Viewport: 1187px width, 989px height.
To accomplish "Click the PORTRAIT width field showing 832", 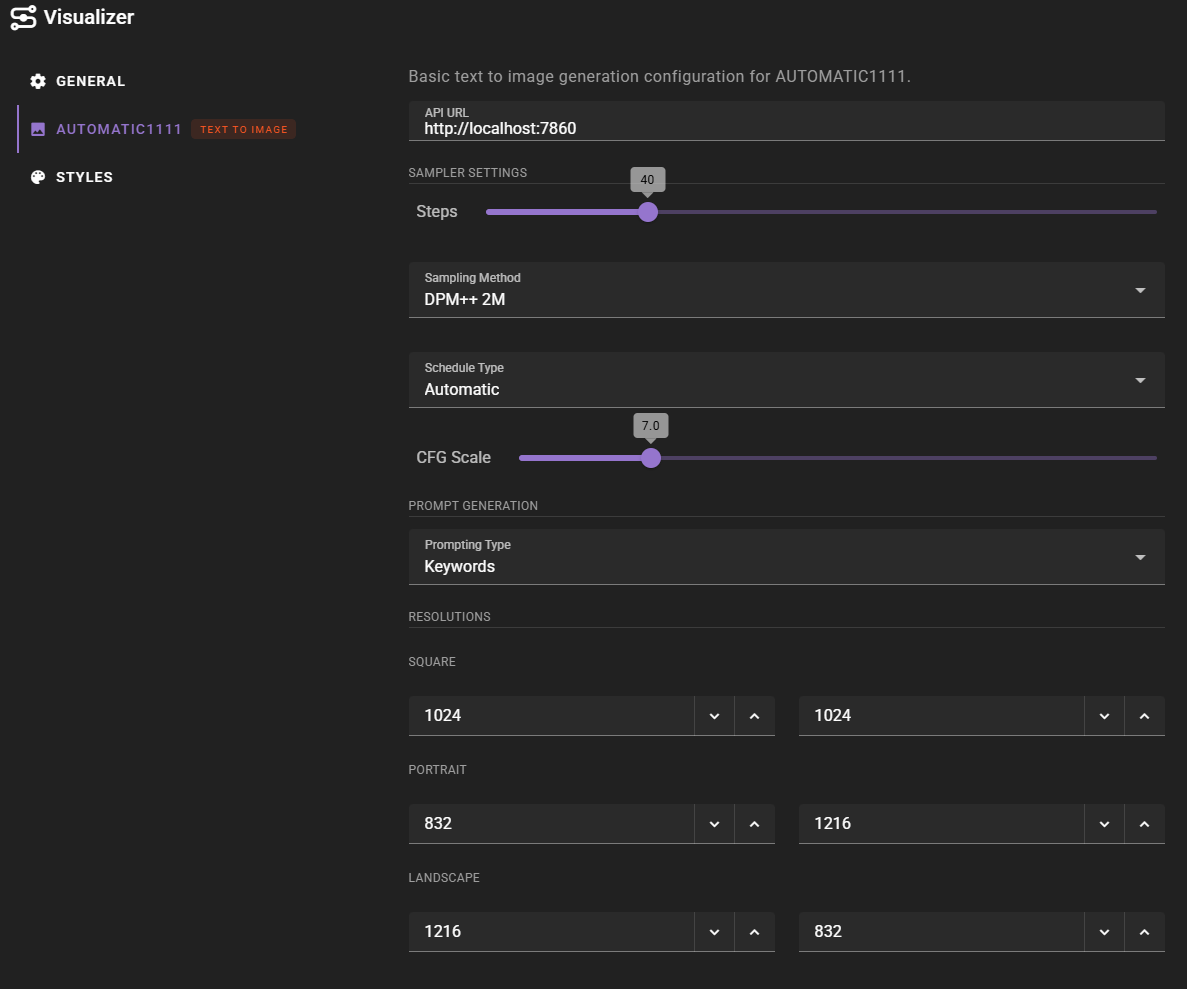I will pos(550,823).
